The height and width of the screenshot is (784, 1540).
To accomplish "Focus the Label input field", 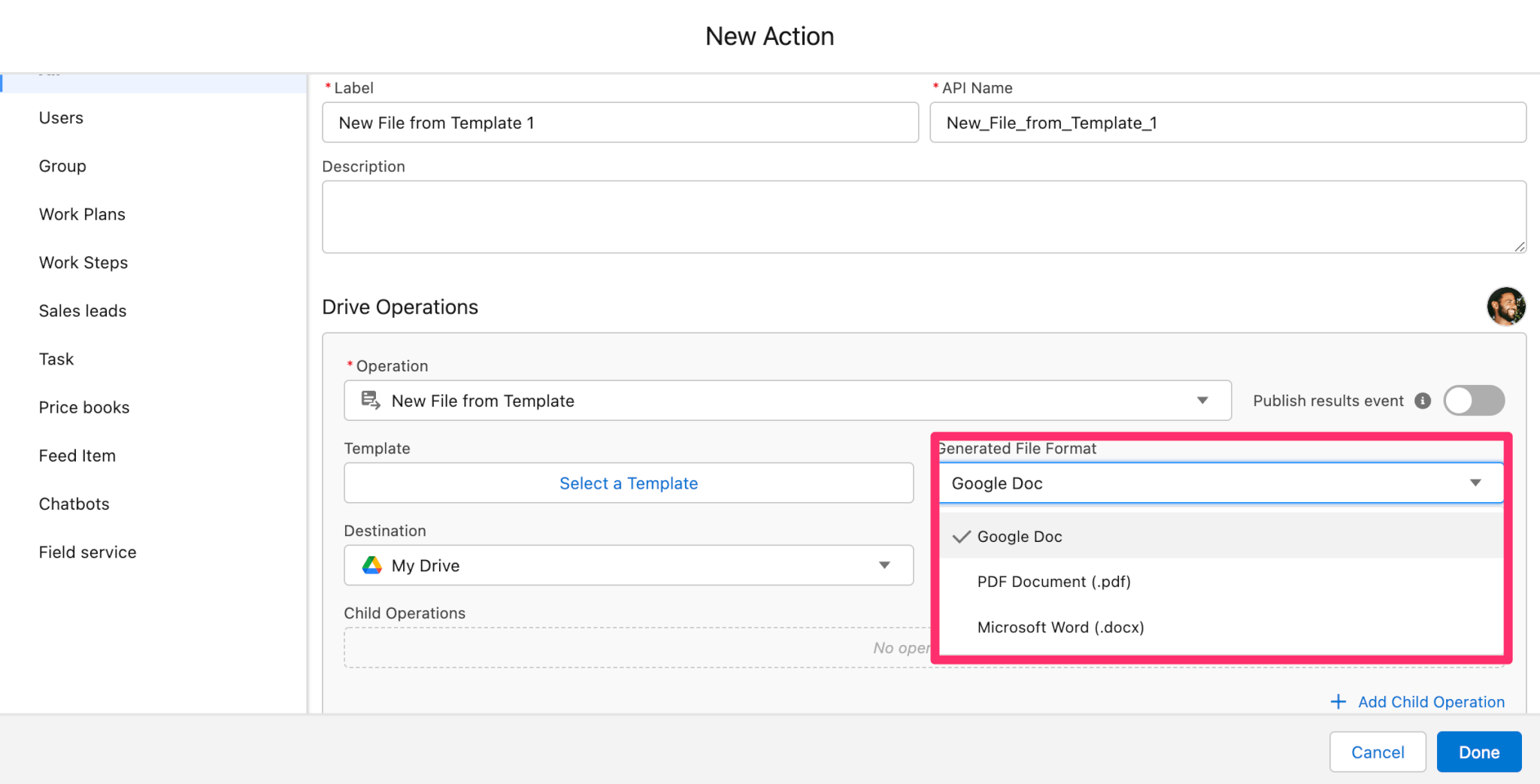I will 620,123.
